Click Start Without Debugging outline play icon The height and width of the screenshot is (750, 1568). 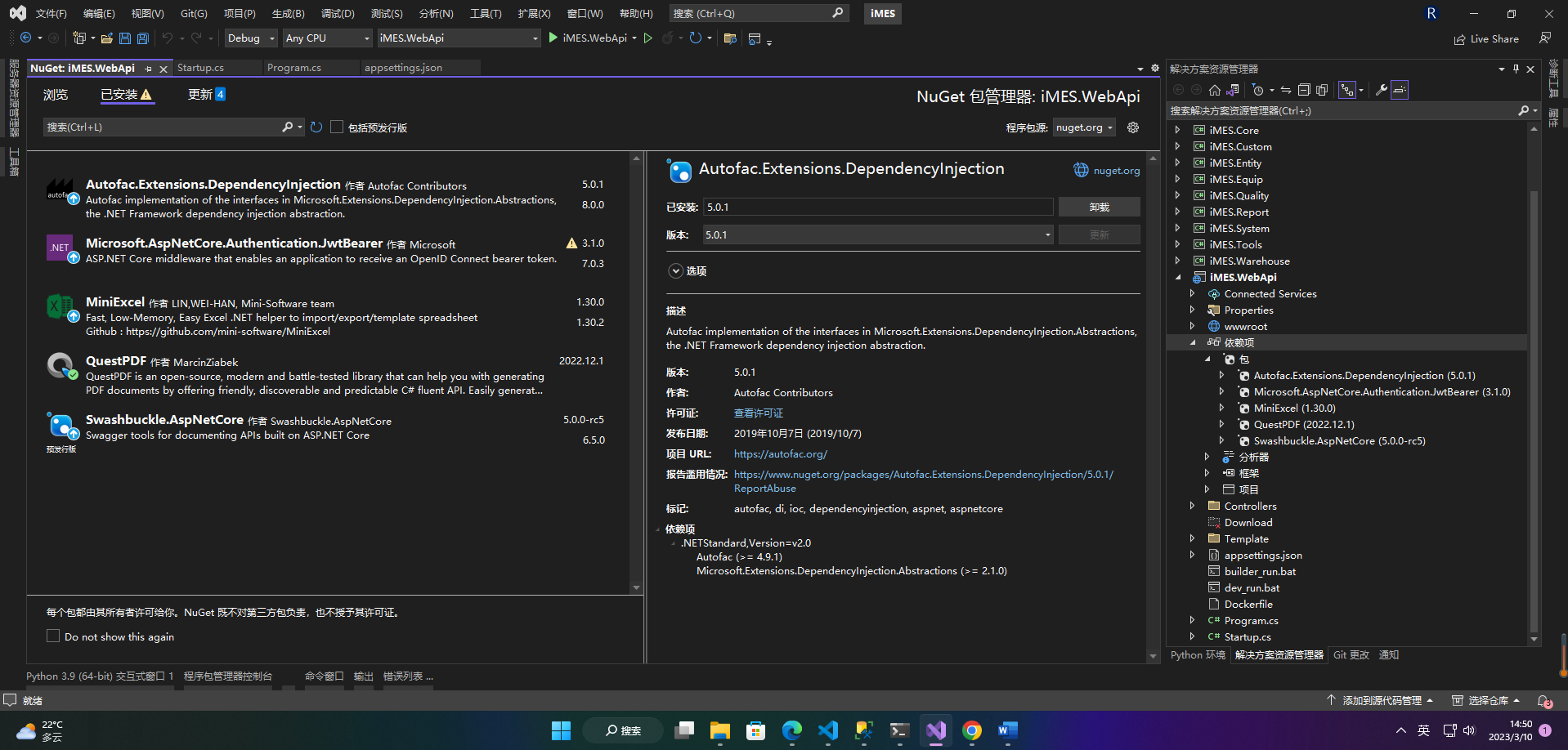pos(648,38)
